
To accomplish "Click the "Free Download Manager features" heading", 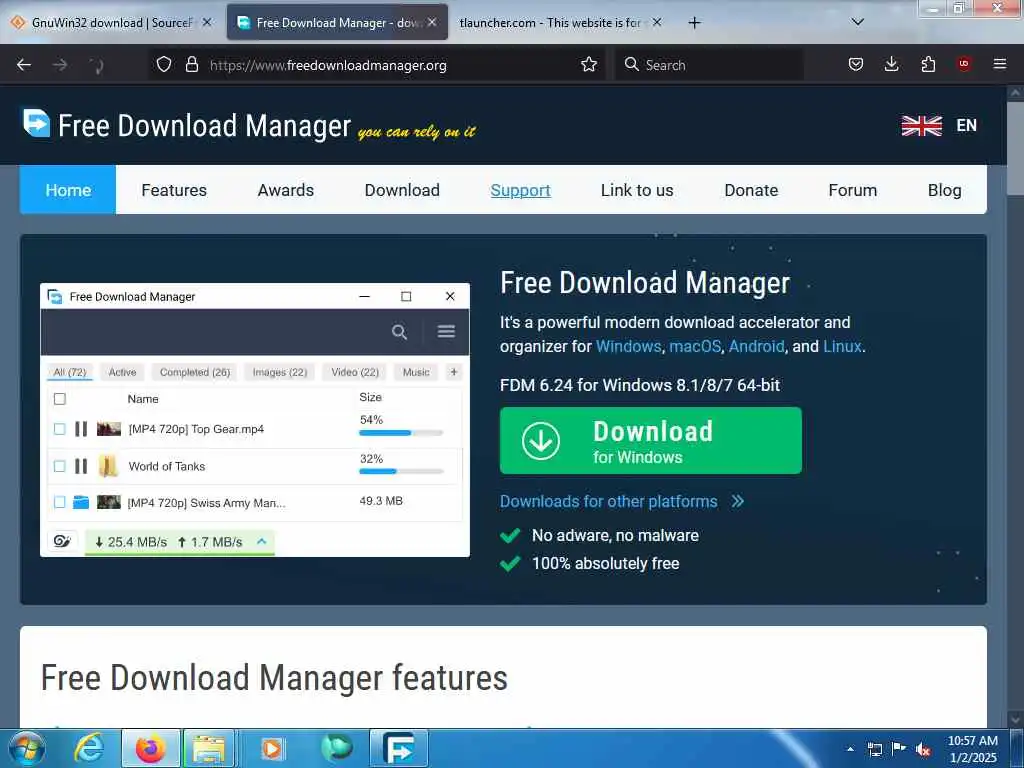I will coord(274,678).
